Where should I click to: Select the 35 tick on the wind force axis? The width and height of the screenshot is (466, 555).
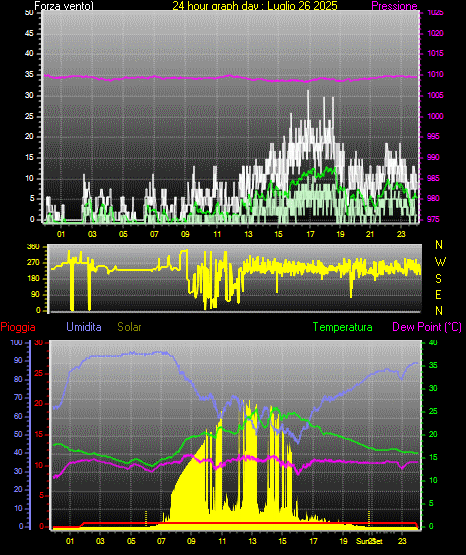[29, 74]
